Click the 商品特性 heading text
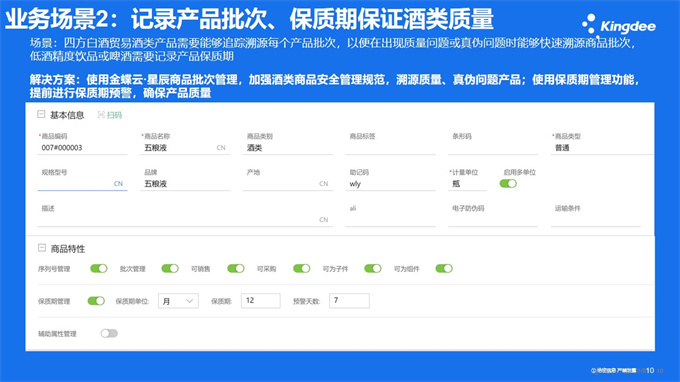The height and width of the screenshot is (382, 680). click(68, 248)
